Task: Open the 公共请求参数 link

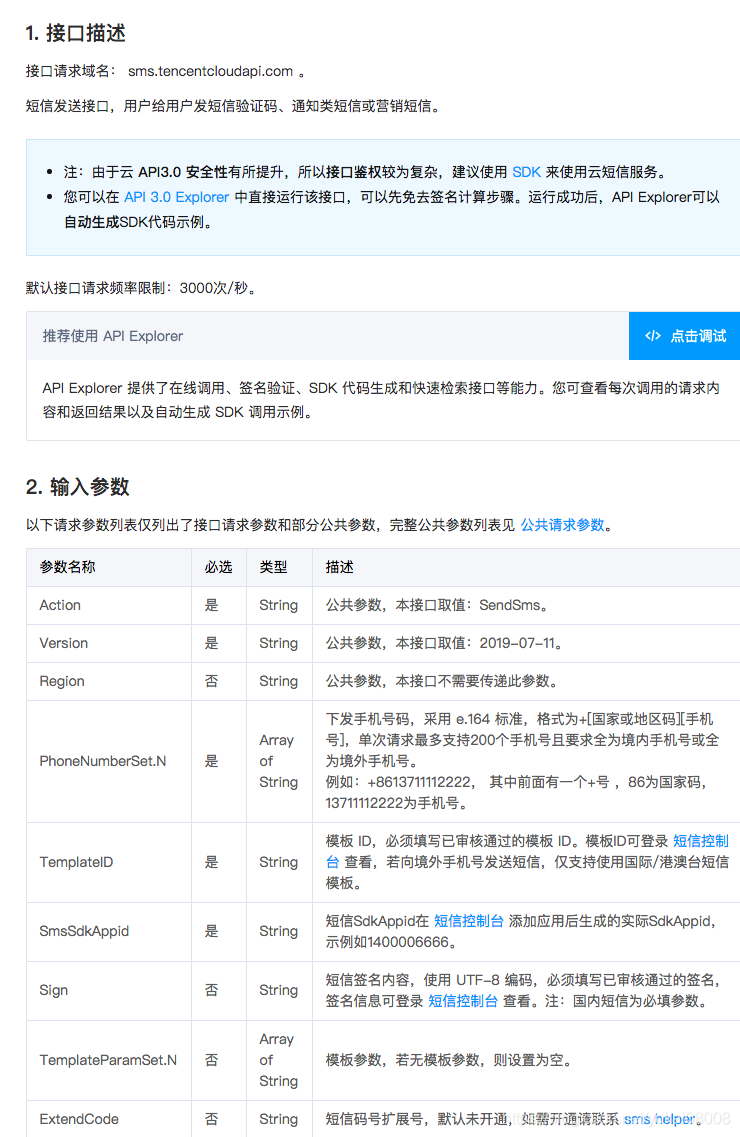Action: pos(562,525)
